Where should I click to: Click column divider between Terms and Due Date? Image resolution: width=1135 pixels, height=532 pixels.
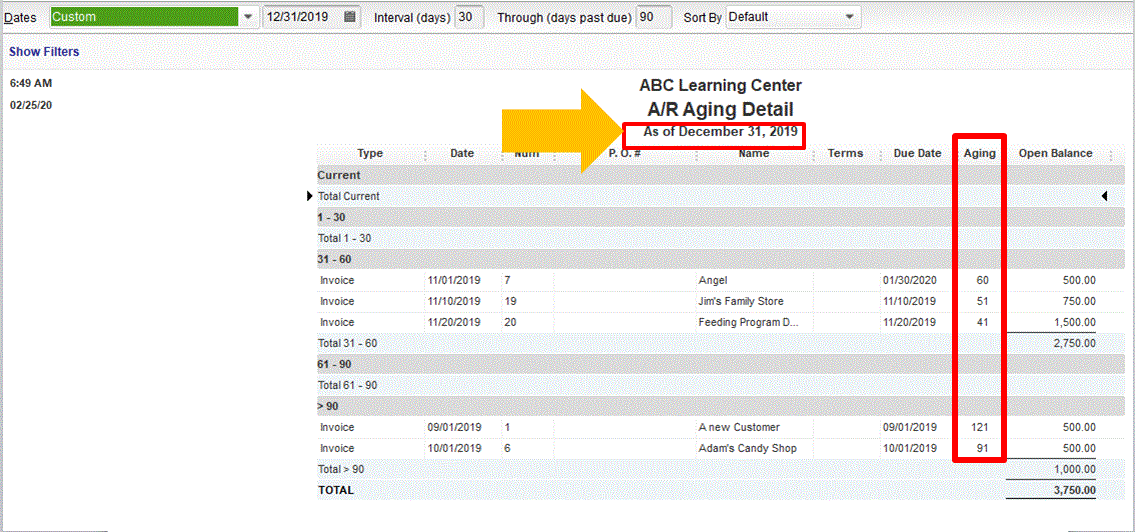coord(880,154)
